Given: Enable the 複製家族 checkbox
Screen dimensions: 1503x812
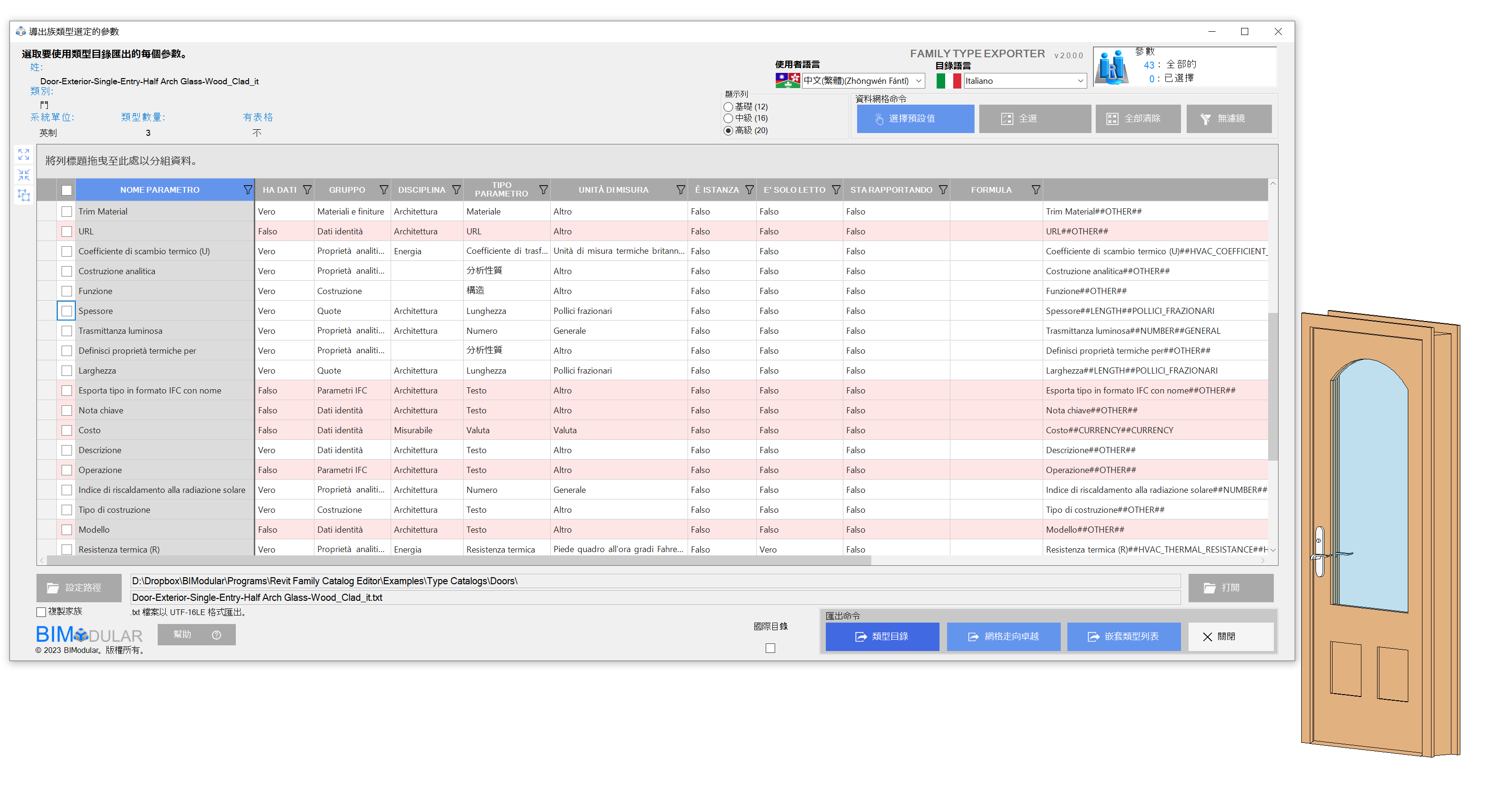Looking at the screenshot, I should point(41,612).
